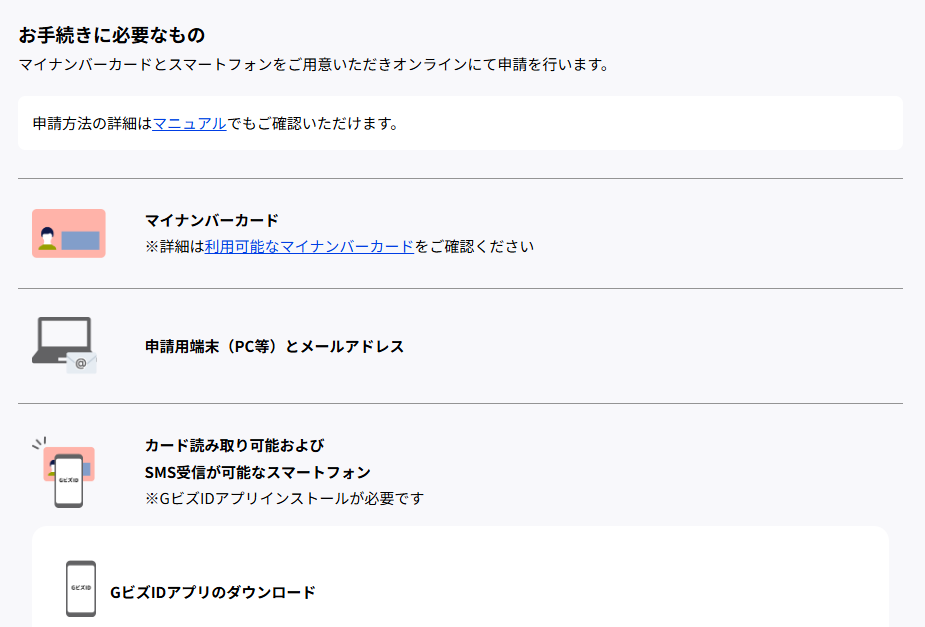This screenshot has width=925, height=627.
Task: Click the person avatar on the card icon
Action: (47, 239)
